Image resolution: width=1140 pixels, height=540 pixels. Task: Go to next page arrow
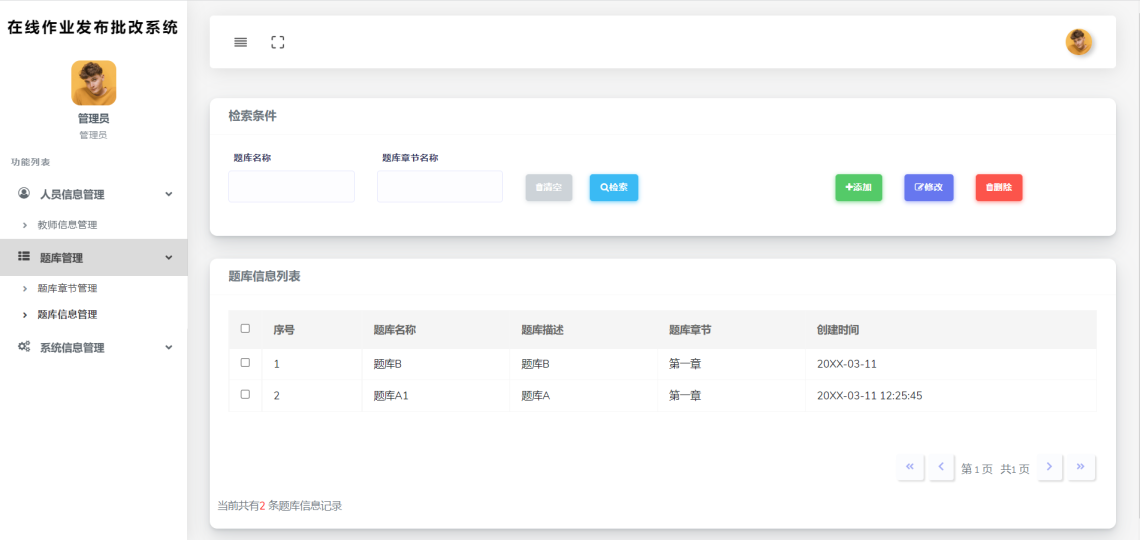click(1049, 467)
